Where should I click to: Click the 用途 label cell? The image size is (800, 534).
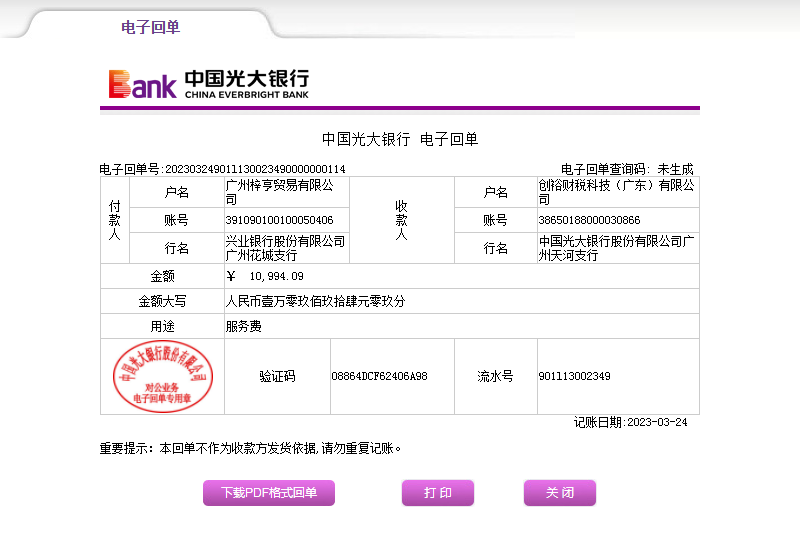[x=162, y=326]
